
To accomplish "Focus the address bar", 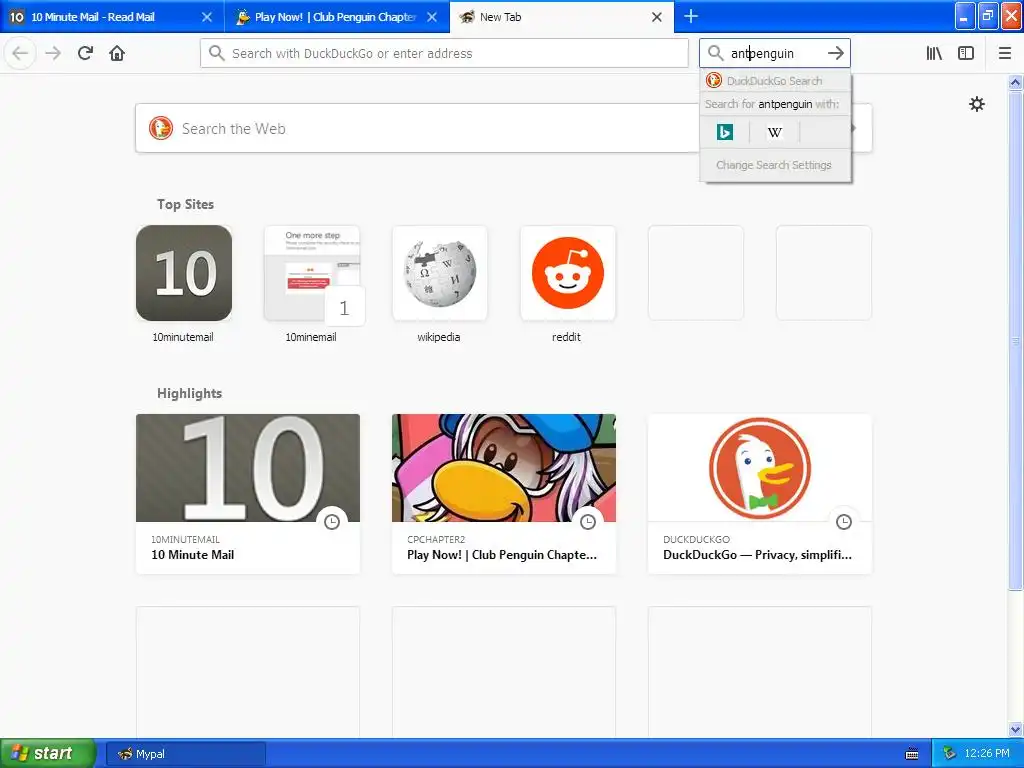I will pos(444,53).
